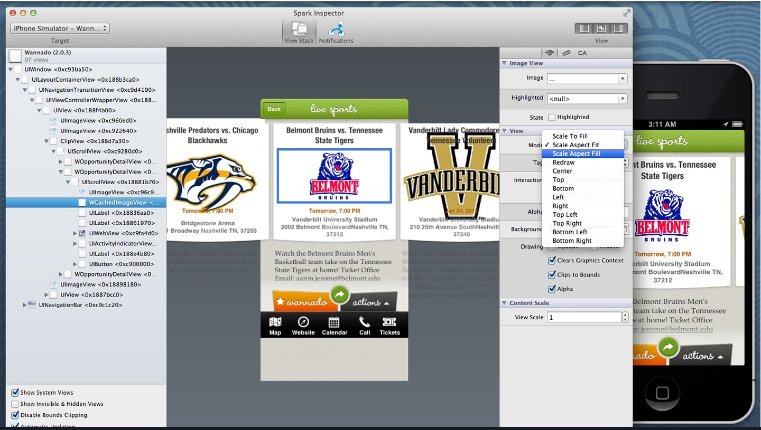Expand the UINavigationBar tree node
This screenshot has width=761, height=430.
25,305
